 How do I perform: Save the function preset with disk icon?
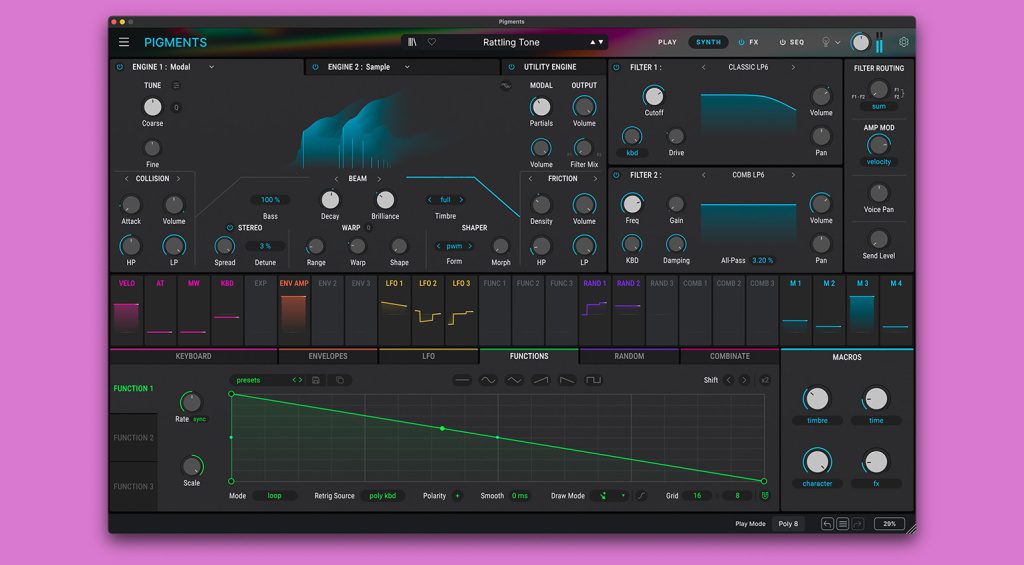316,380
